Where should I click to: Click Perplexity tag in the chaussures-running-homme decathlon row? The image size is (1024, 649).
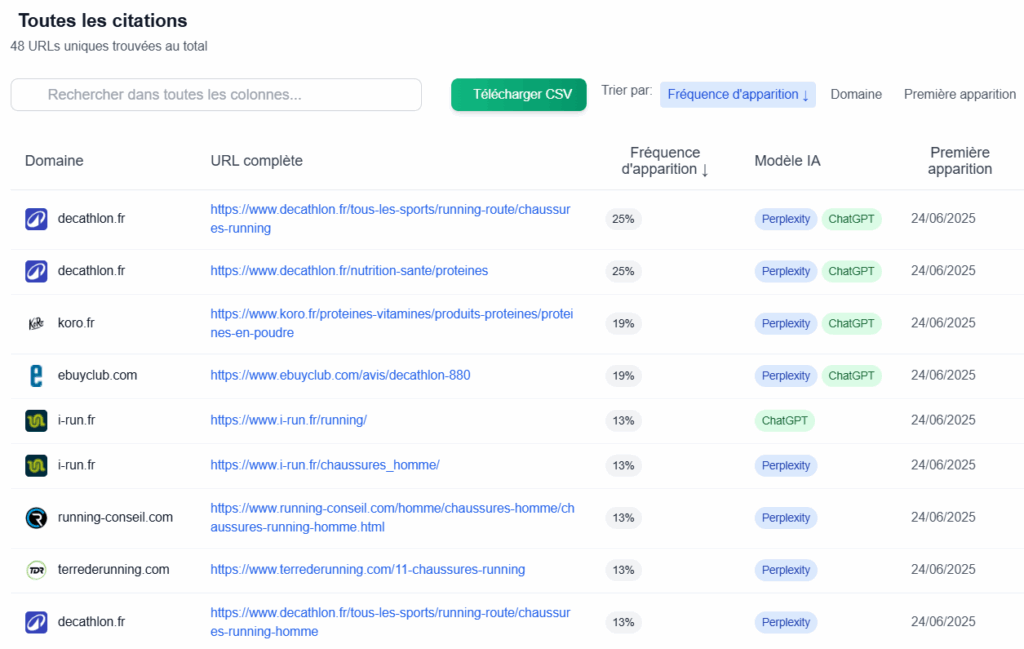(x=786, y=623)
